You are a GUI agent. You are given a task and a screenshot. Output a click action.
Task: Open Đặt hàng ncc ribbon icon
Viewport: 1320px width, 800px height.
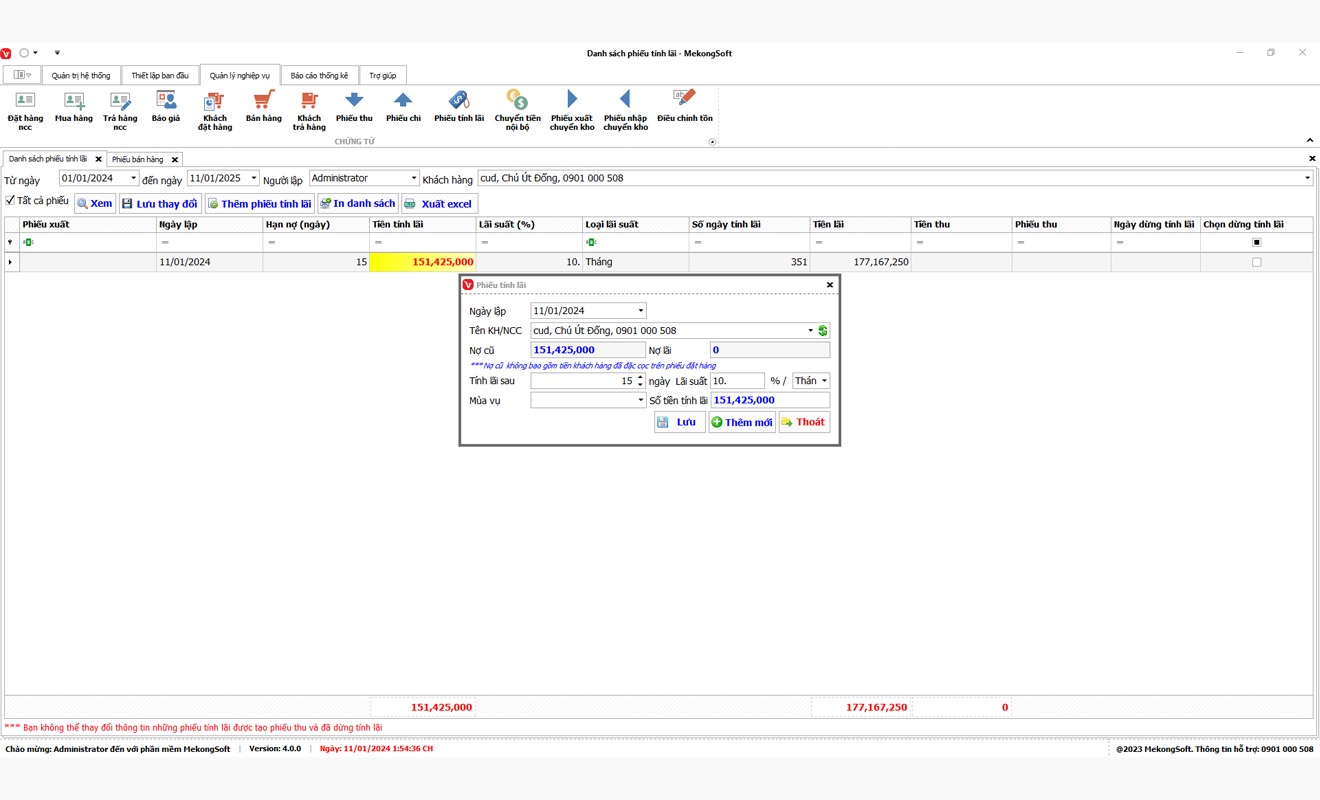coord(25,101)
